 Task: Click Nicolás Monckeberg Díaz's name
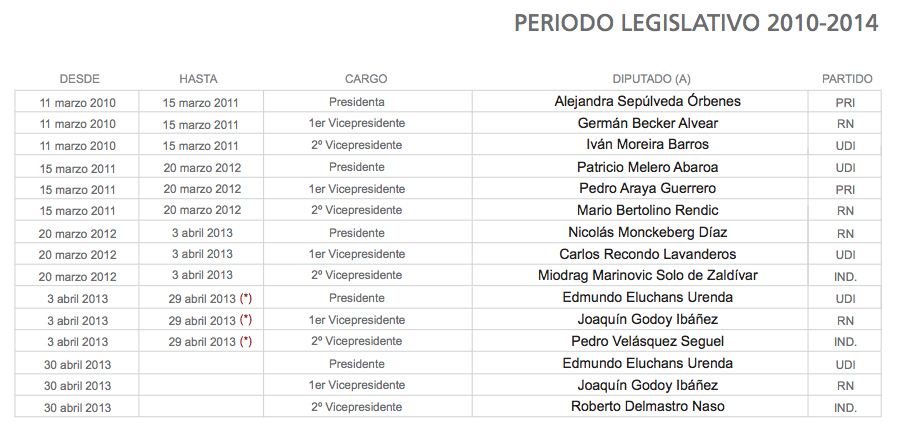(x=647, y=232)
